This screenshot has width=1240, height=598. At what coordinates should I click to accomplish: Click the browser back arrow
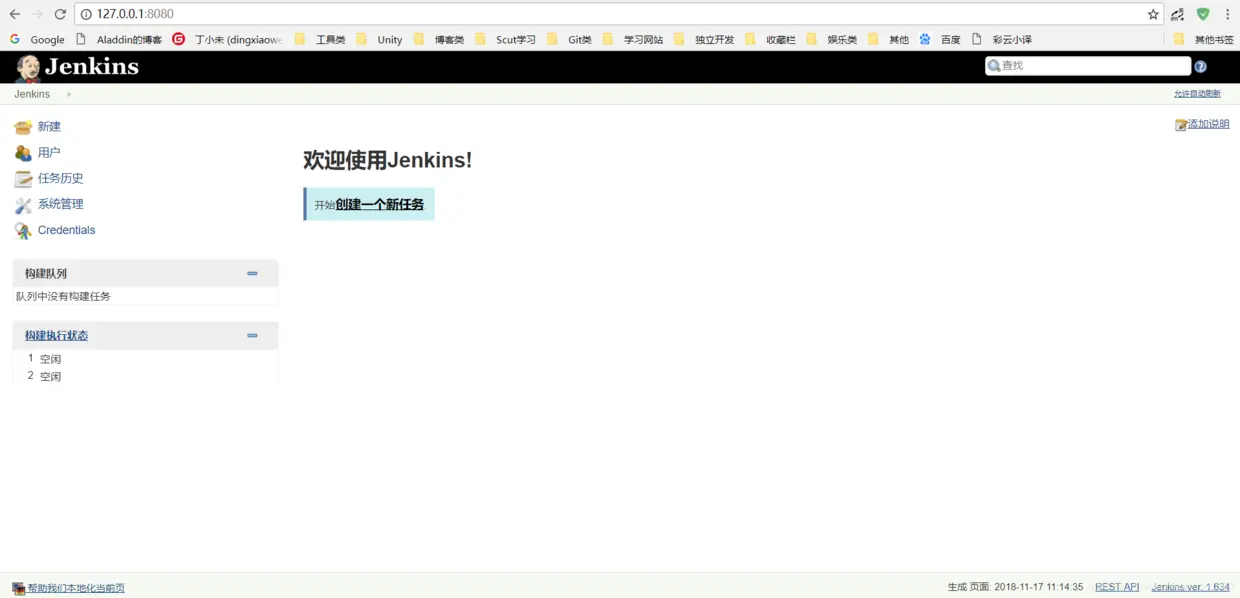[14, 14]
